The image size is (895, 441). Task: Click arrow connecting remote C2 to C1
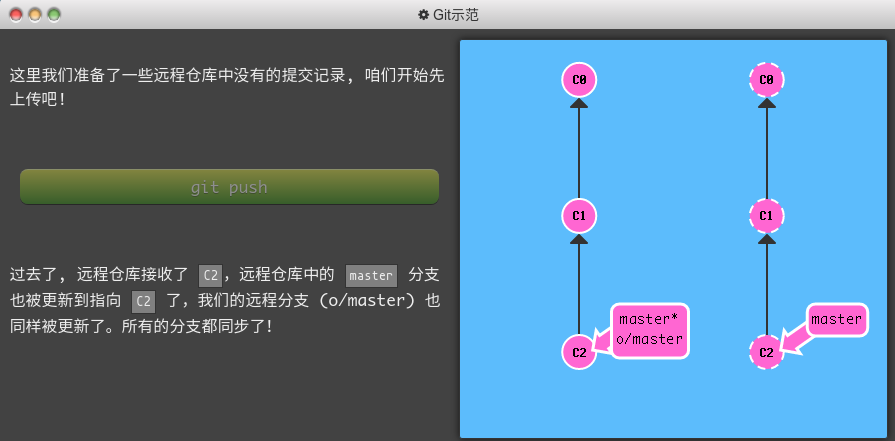point(766,284)
